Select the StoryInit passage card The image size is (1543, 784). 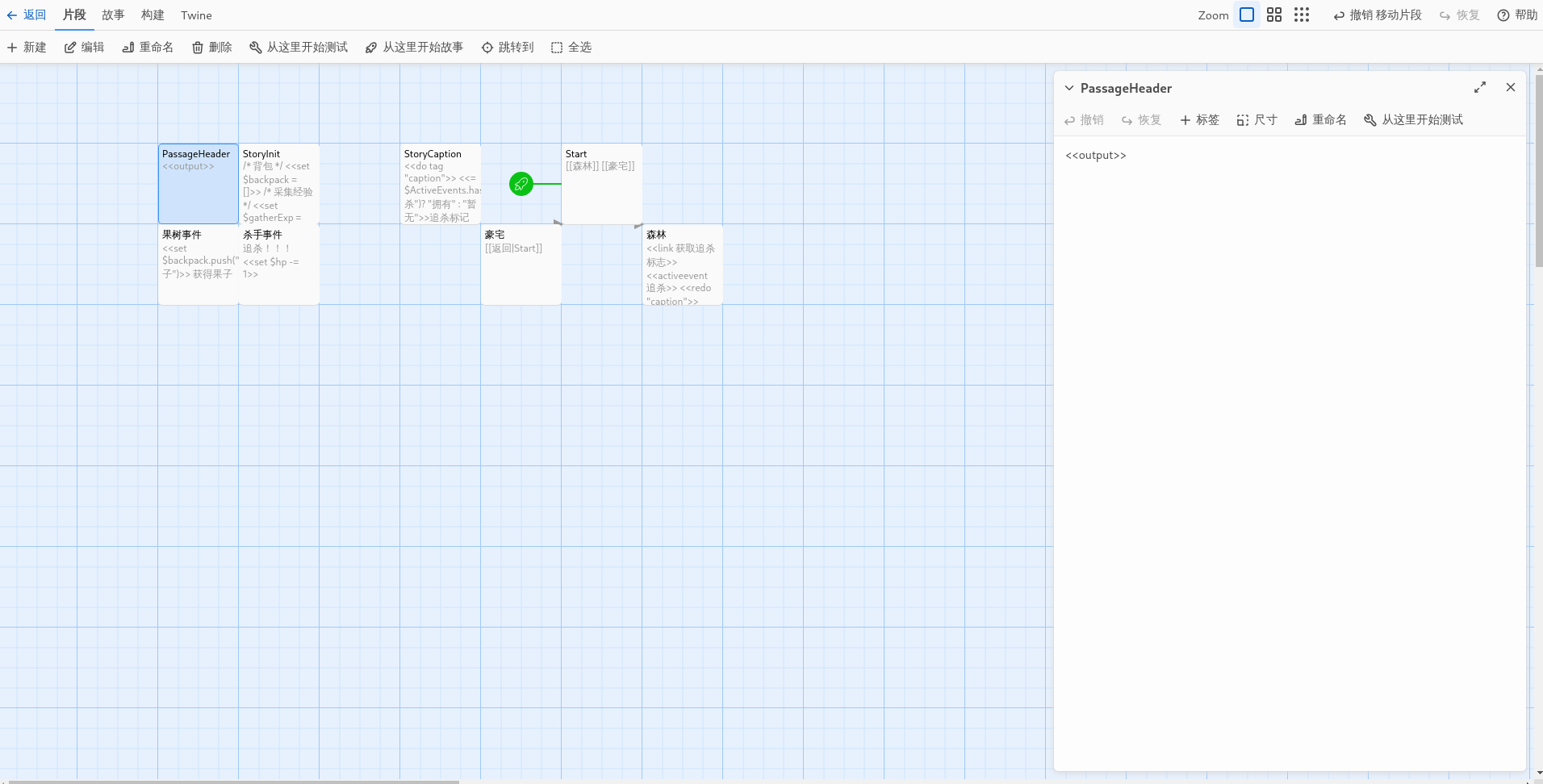pos(279,184)
